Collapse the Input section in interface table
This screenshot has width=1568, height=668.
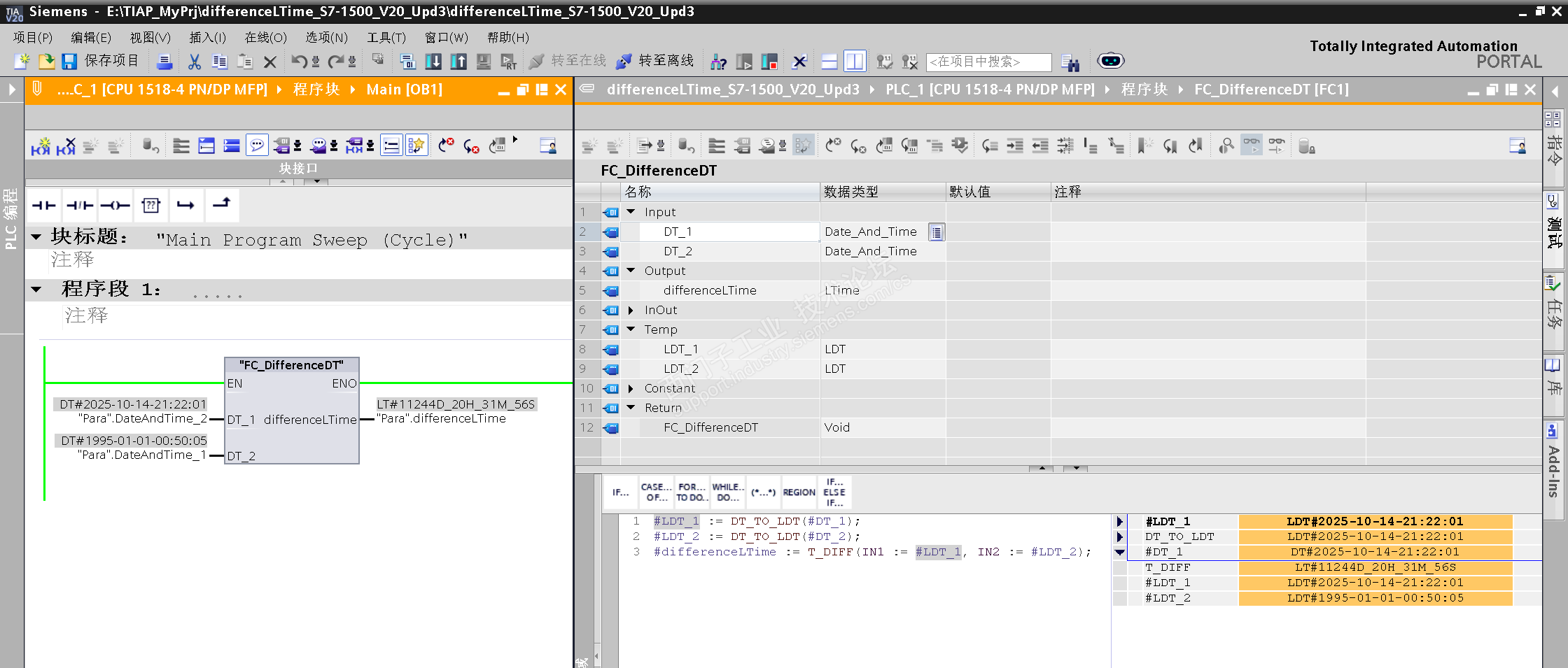click(x=631, y=212)
